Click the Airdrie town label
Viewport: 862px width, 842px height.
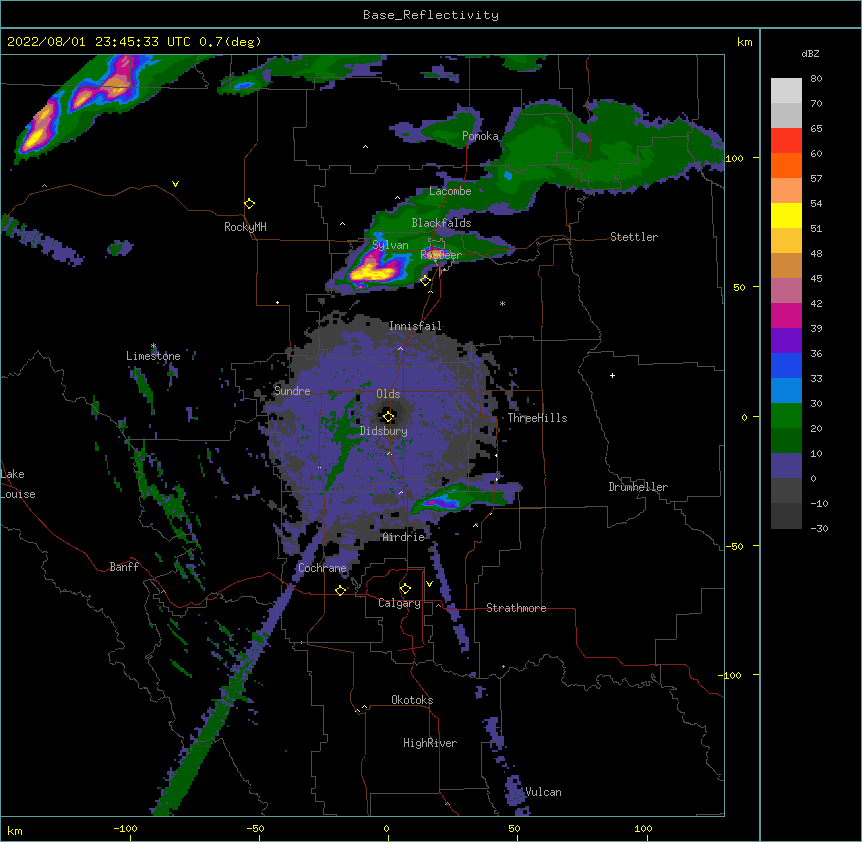click(x=404, y=537)
